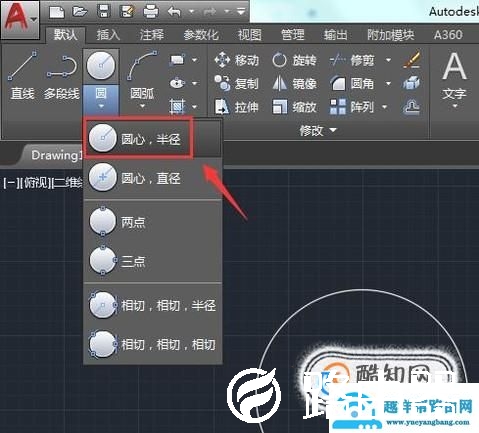Click the Rotate (旋转) tool

(x=294, y=60)
